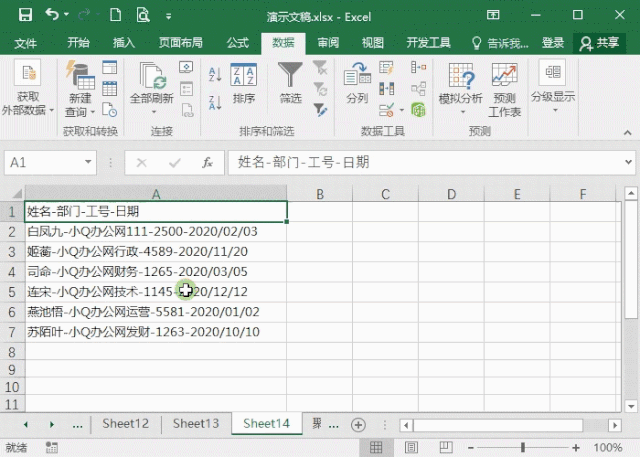Click the manage data model icon
Screen dimensions: 640x457
418,109
